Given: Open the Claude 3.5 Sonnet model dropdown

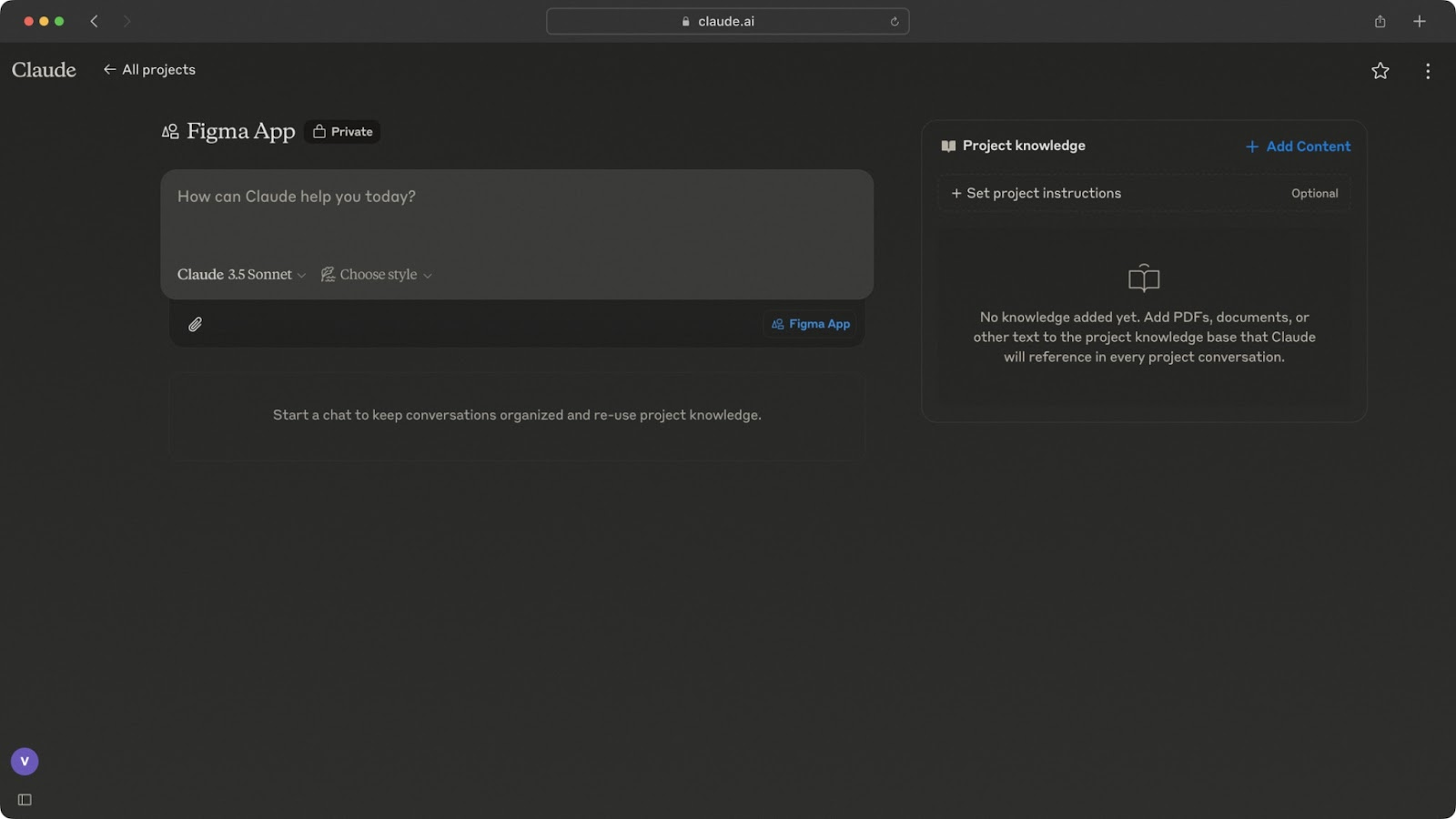Looking at the screenshot, I should click(241, 275).
